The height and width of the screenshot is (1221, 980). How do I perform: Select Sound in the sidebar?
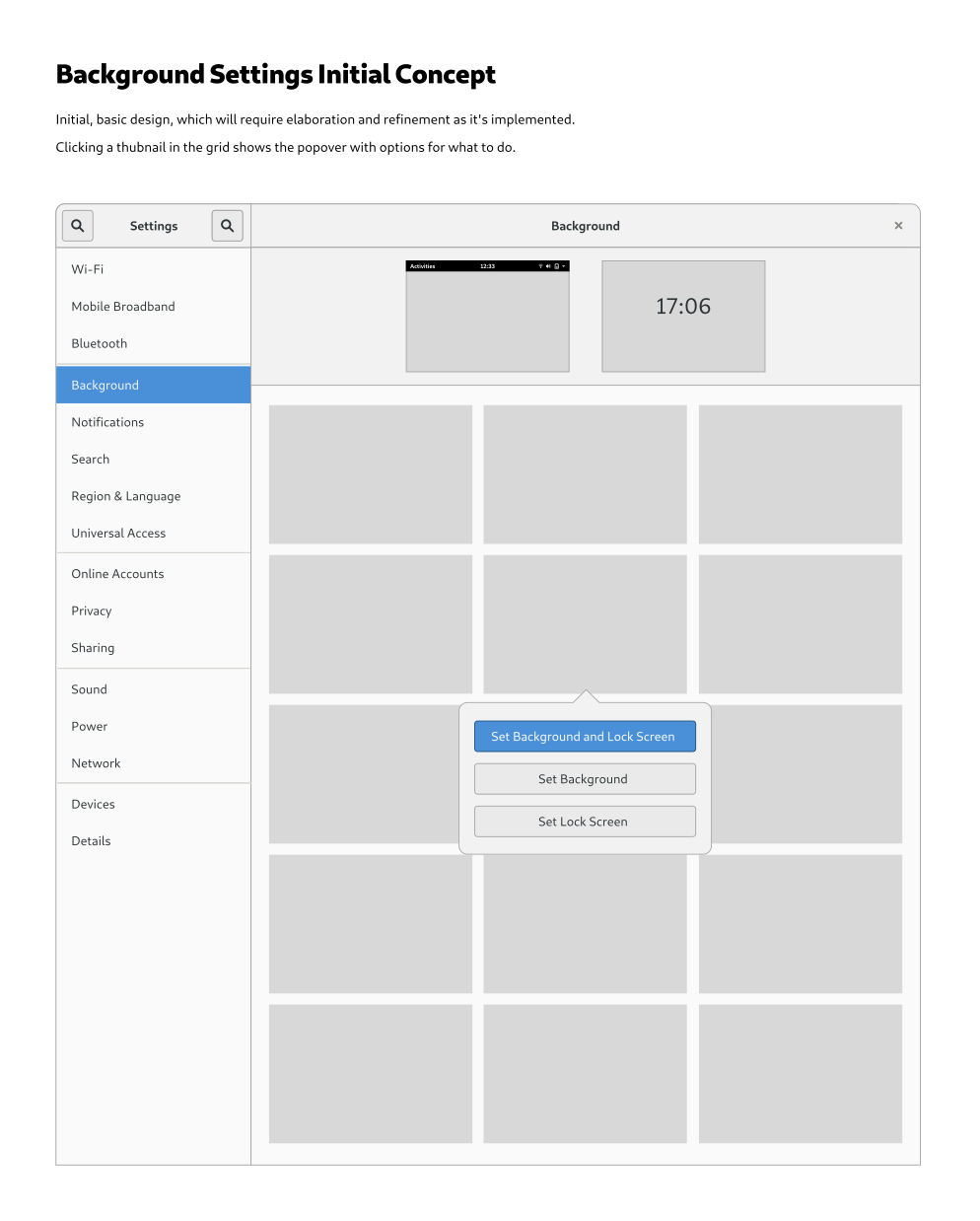[x=90, y=689]
